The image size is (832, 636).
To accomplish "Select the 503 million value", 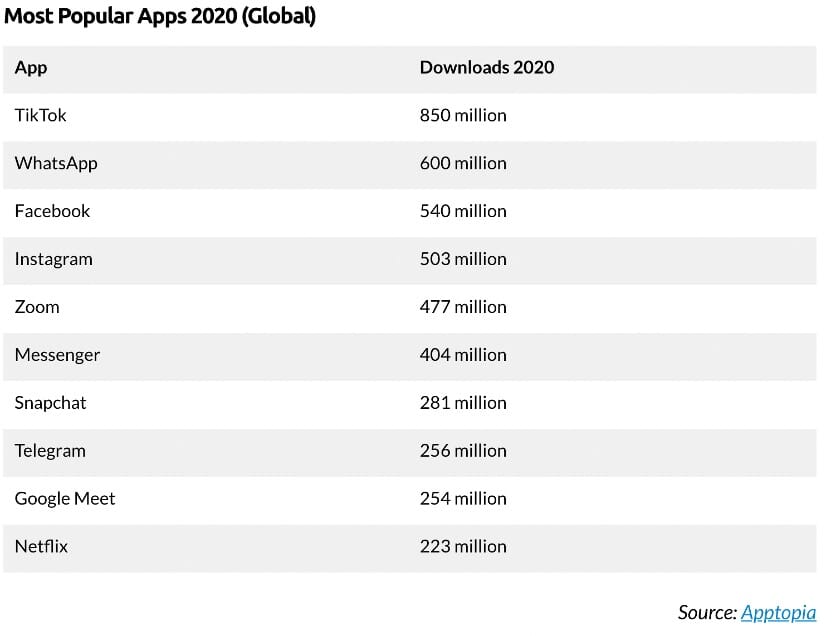I will [463, 259].
